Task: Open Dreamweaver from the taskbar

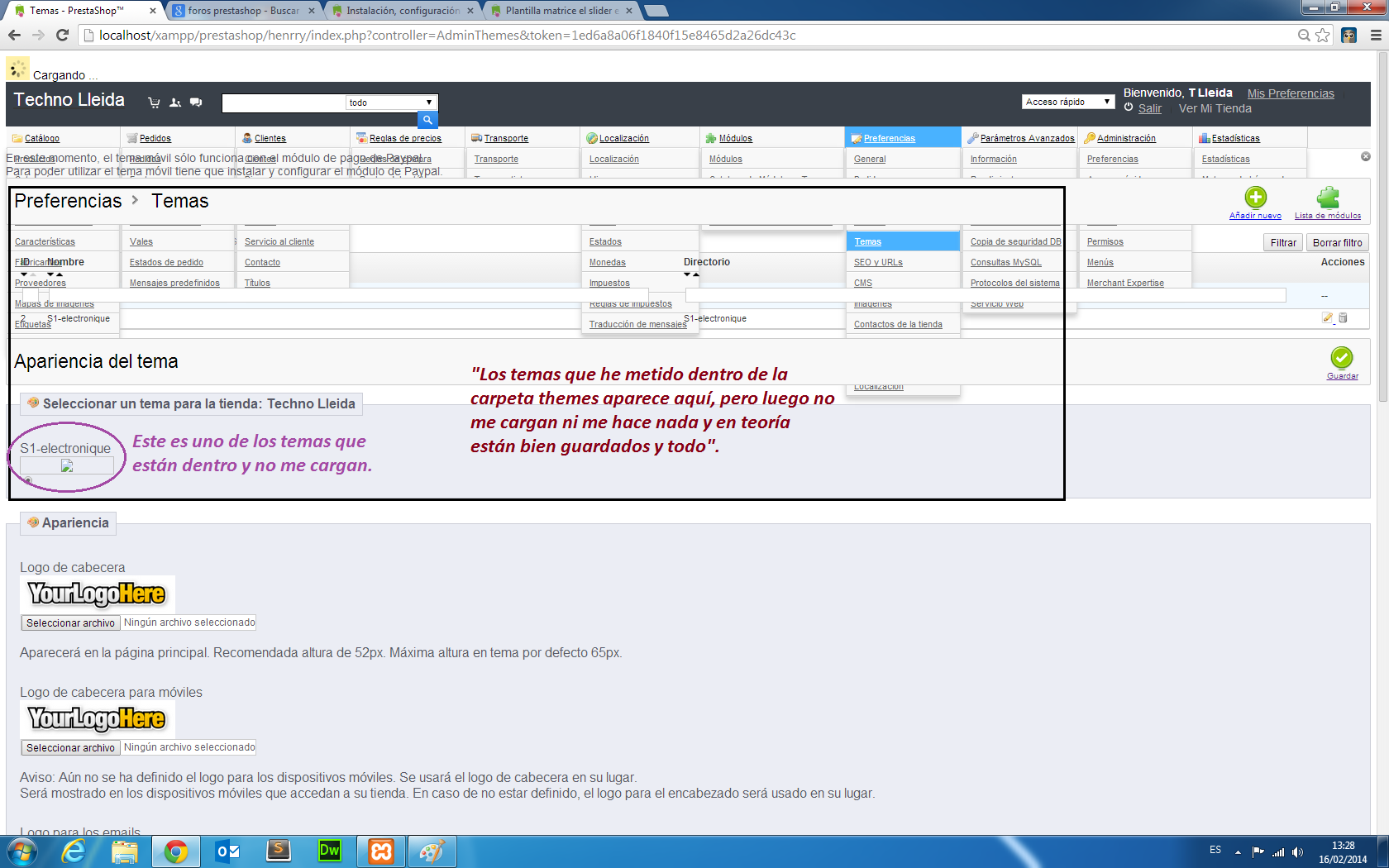Action: click(x=330, y=851)
